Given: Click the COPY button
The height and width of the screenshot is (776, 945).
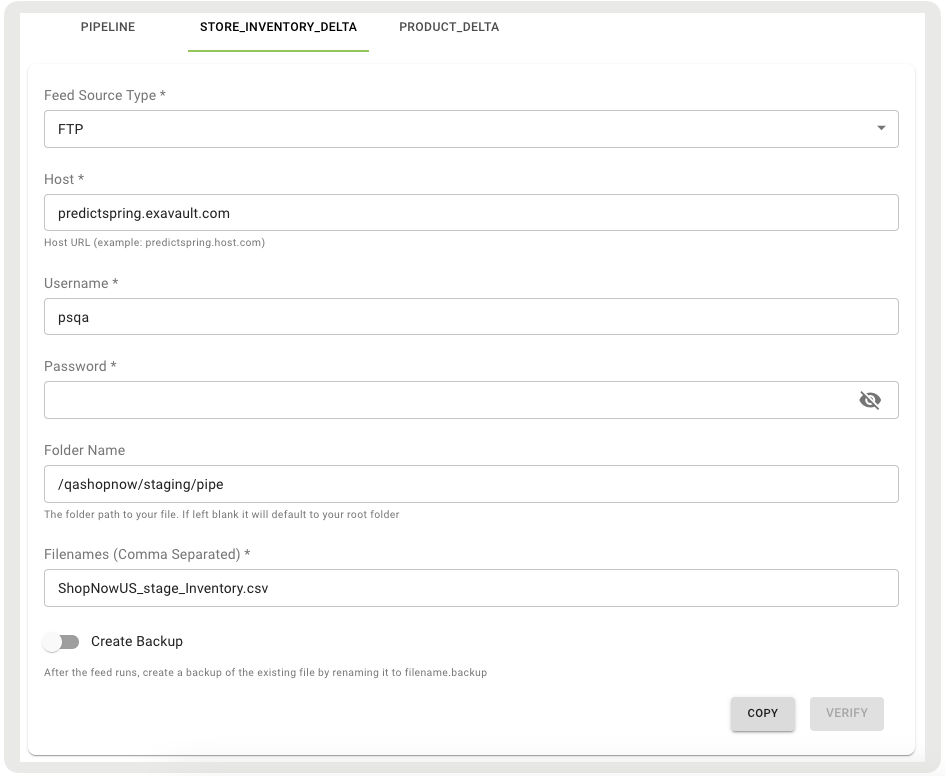Looking at the screenshot, I should (x=762, y=714).
